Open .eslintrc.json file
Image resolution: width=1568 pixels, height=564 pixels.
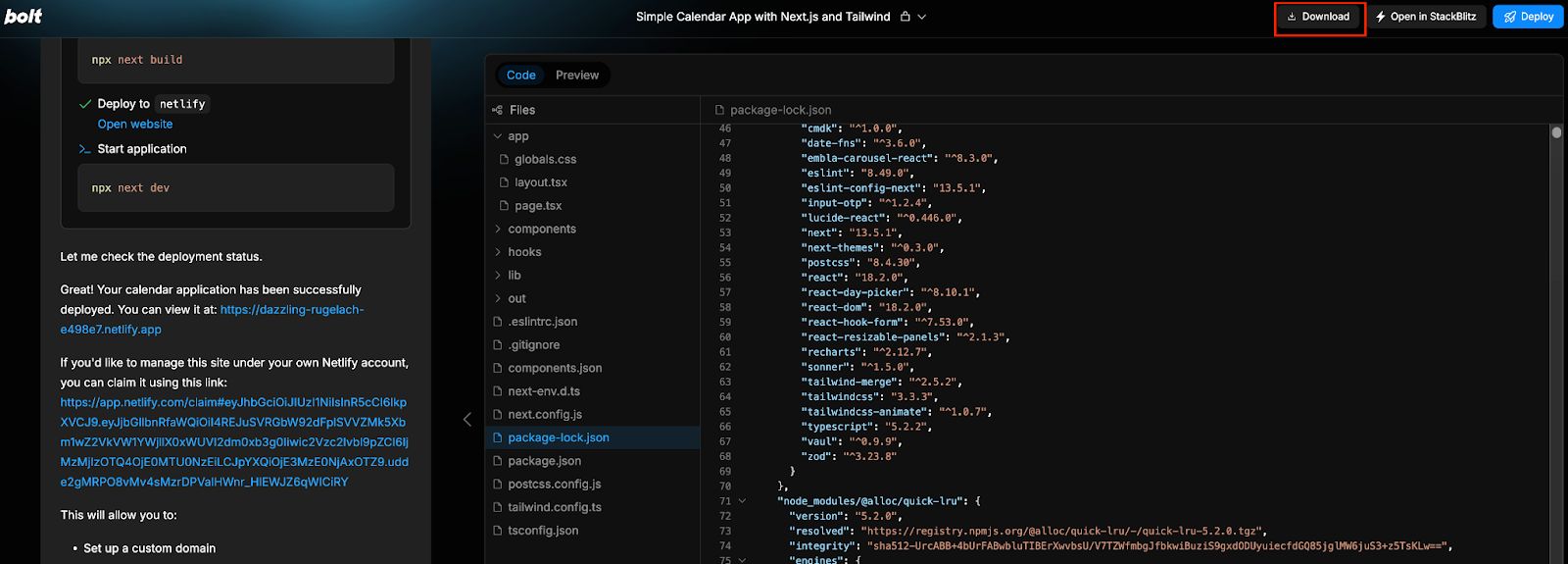coord(542,322)
